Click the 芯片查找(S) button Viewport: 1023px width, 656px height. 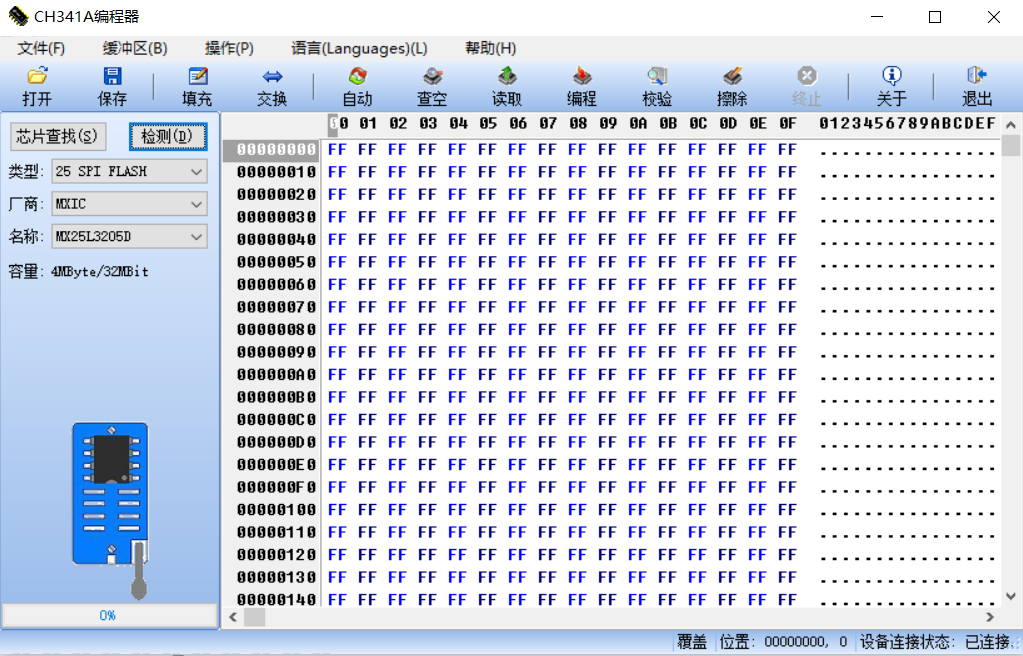[x=57, y=136]
